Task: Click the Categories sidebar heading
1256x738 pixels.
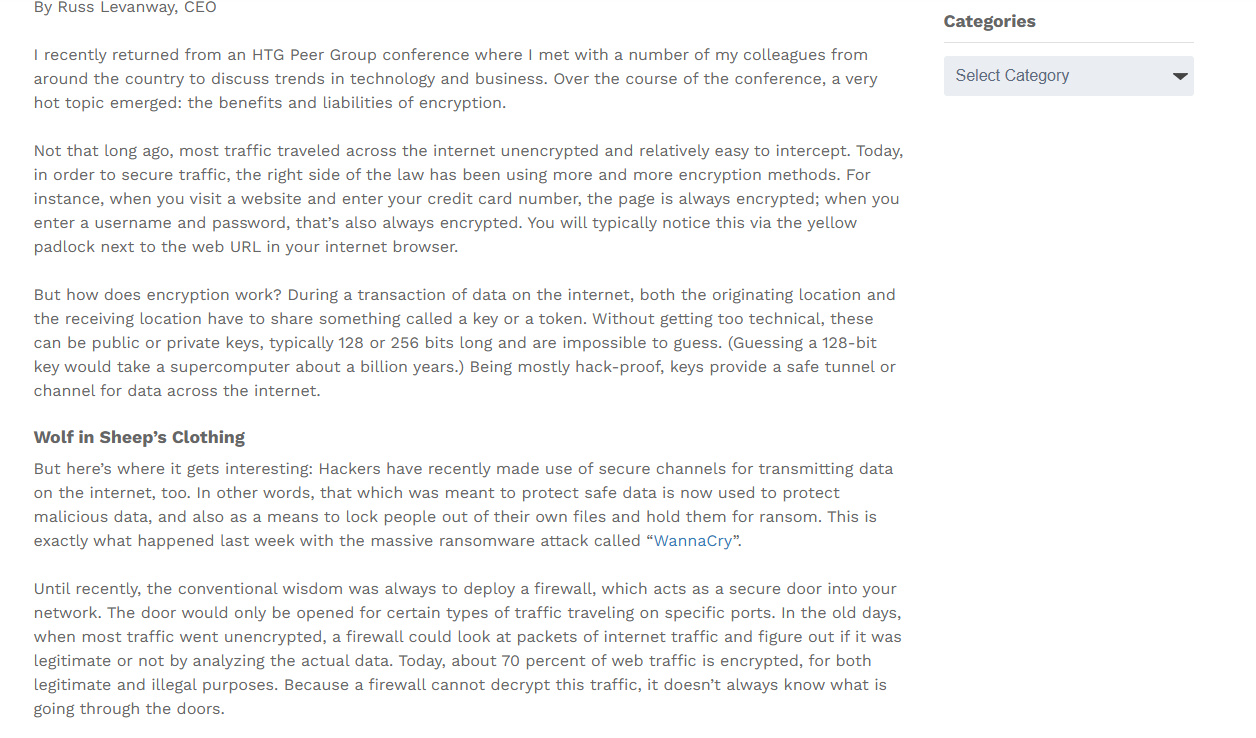Action: [x=989, y=21]
